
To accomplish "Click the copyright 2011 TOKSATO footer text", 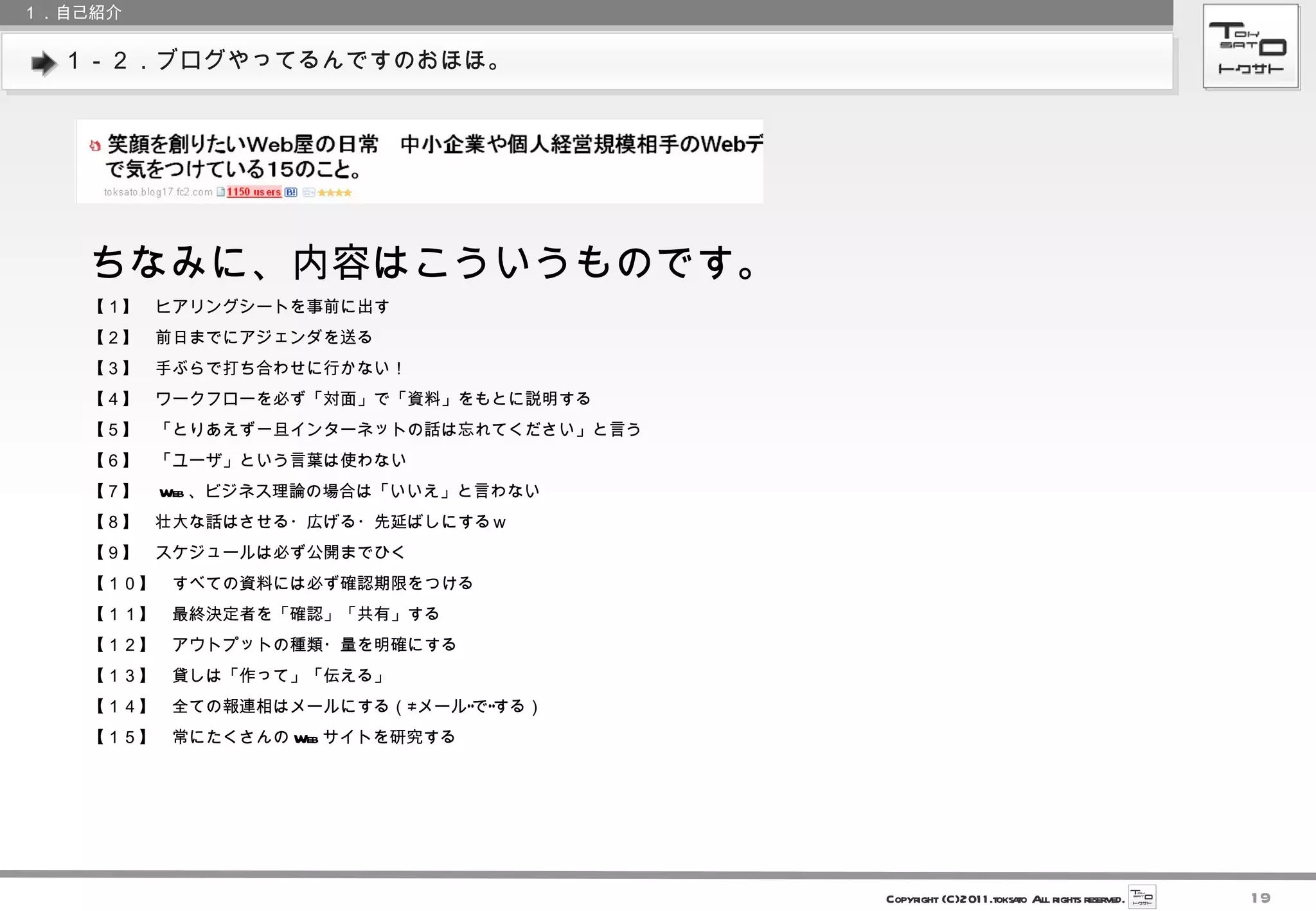I will 1005,899.
